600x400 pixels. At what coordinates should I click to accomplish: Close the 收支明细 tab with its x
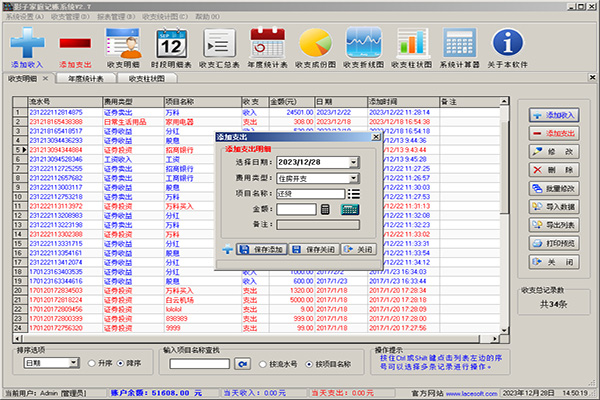tap(45, 78)
